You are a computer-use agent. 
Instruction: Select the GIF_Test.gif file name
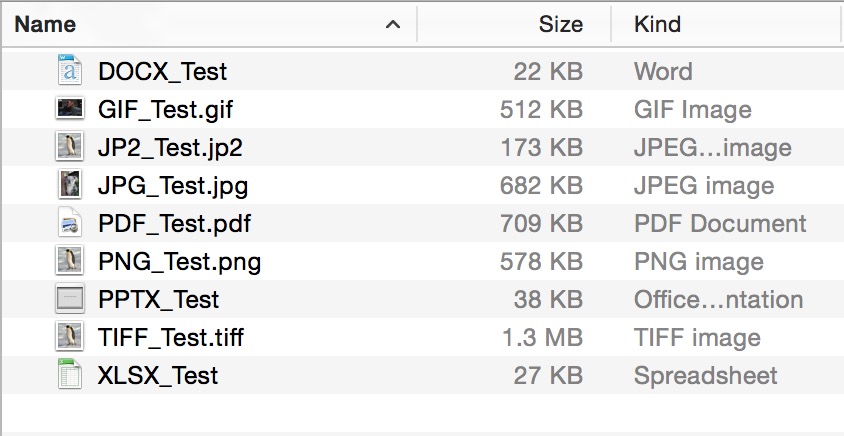coord(165,110)
